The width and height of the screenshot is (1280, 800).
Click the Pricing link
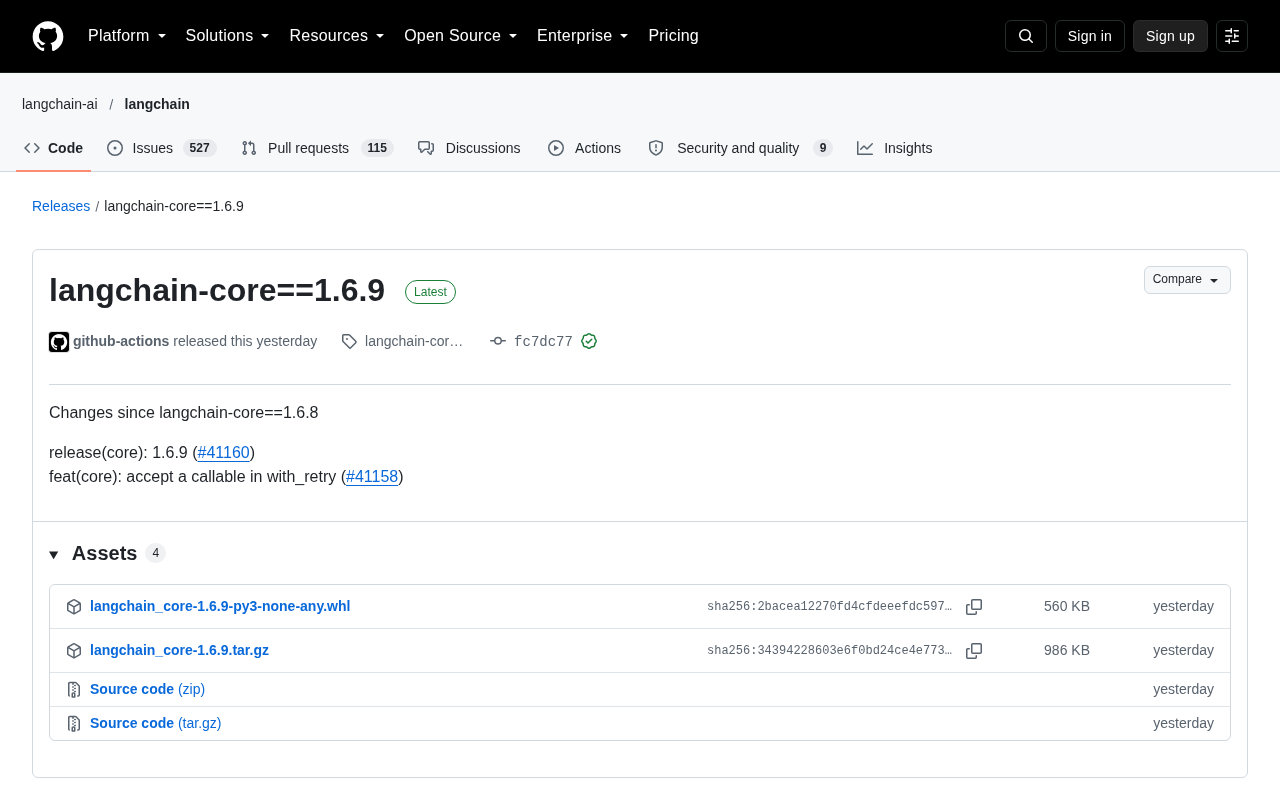pos(673,36)
